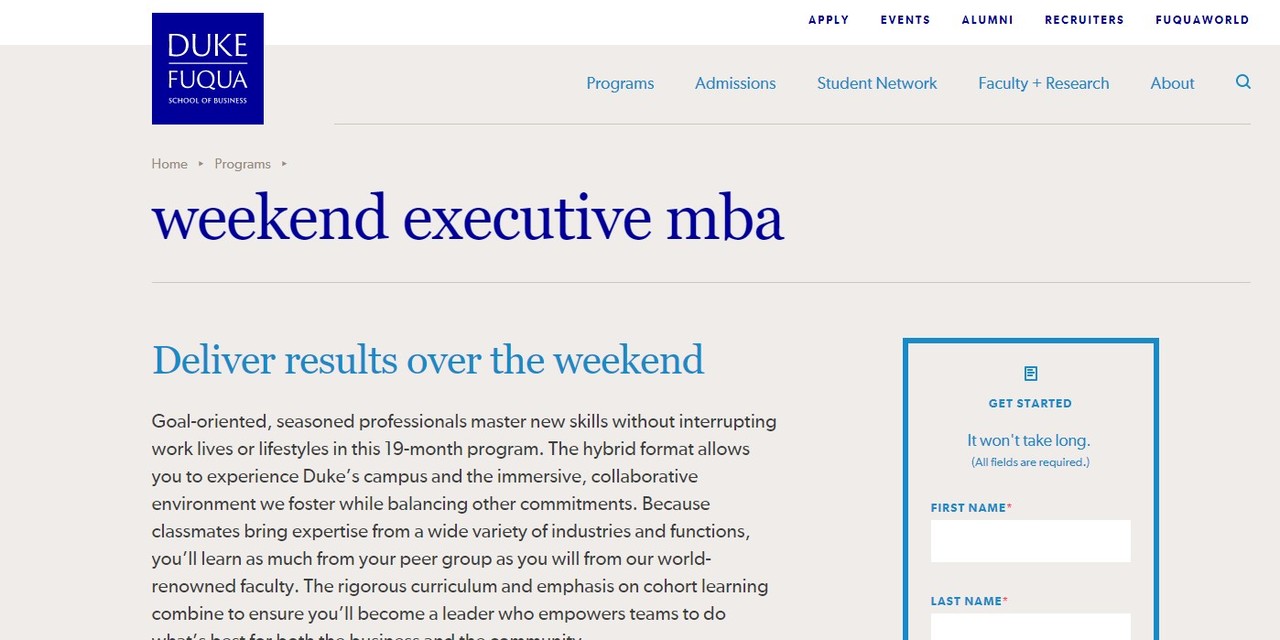Expand the Faculty + Research menu
The height and width of the screenshot is (640, 1280).
1043,84
